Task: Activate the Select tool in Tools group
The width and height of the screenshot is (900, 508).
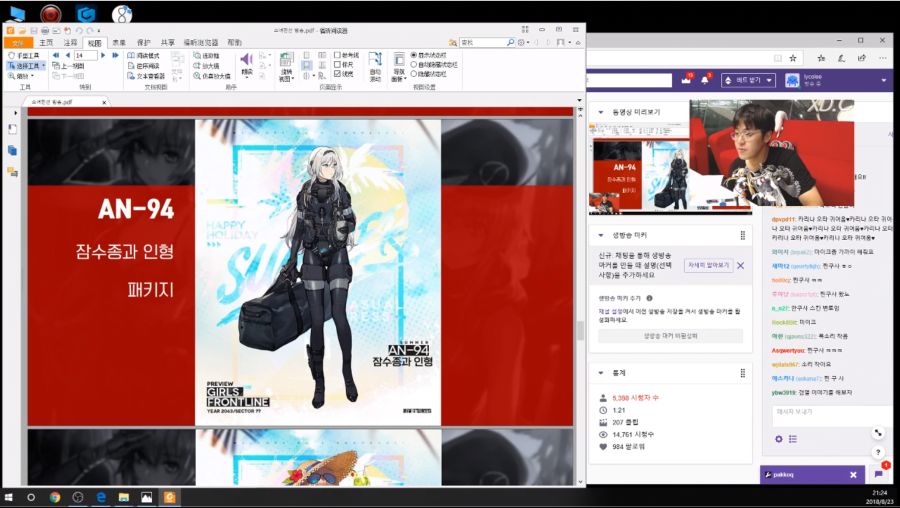Action: click(24, 66)
